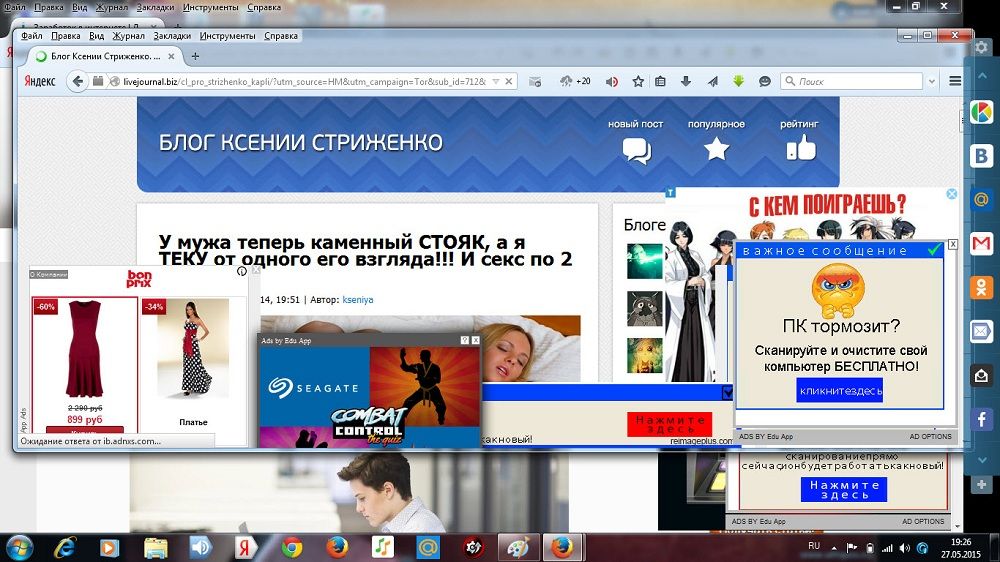Close the 'важное сообщение' popup

pos(953,244)
